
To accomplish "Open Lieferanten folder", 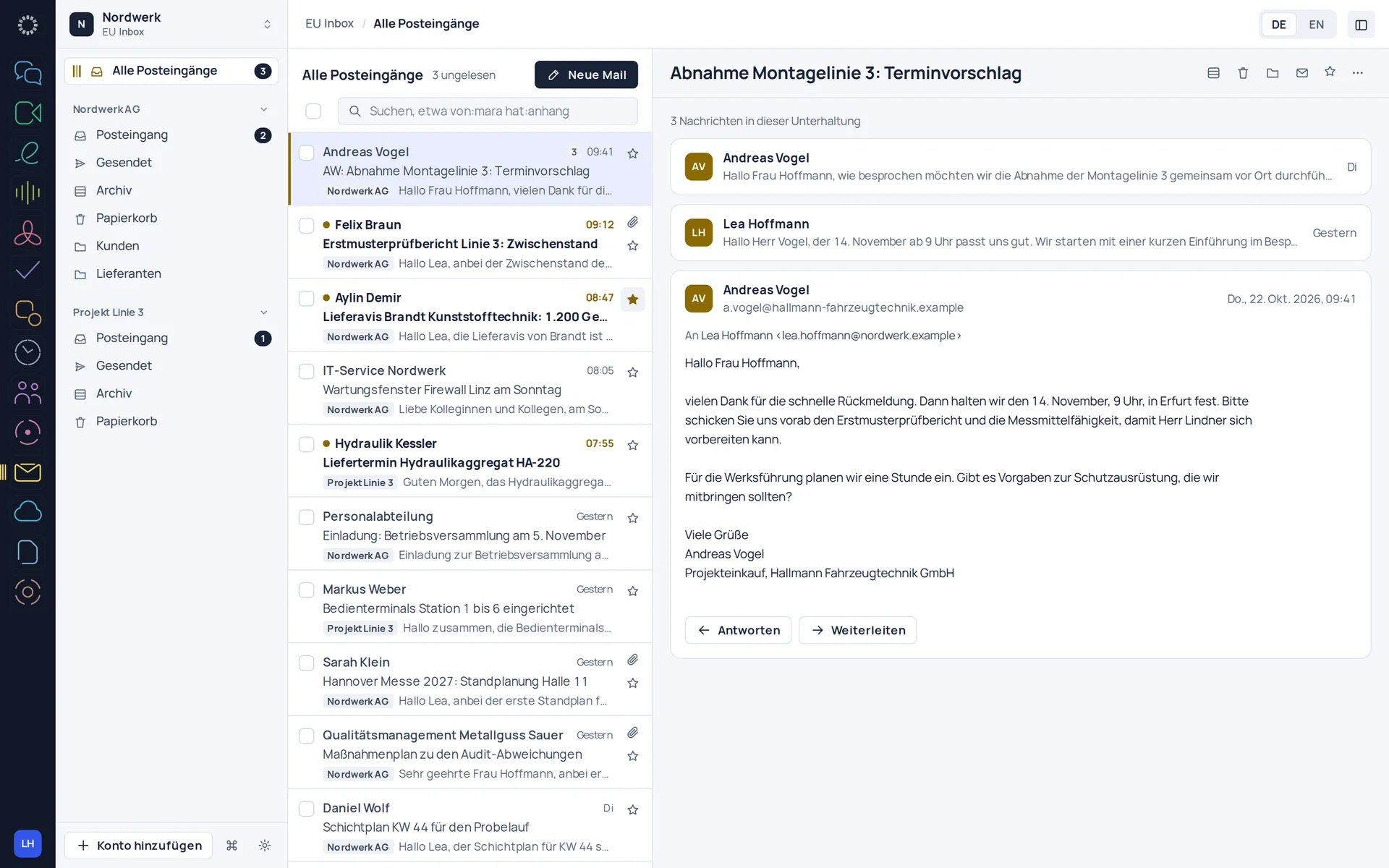I will pos(171,274).
